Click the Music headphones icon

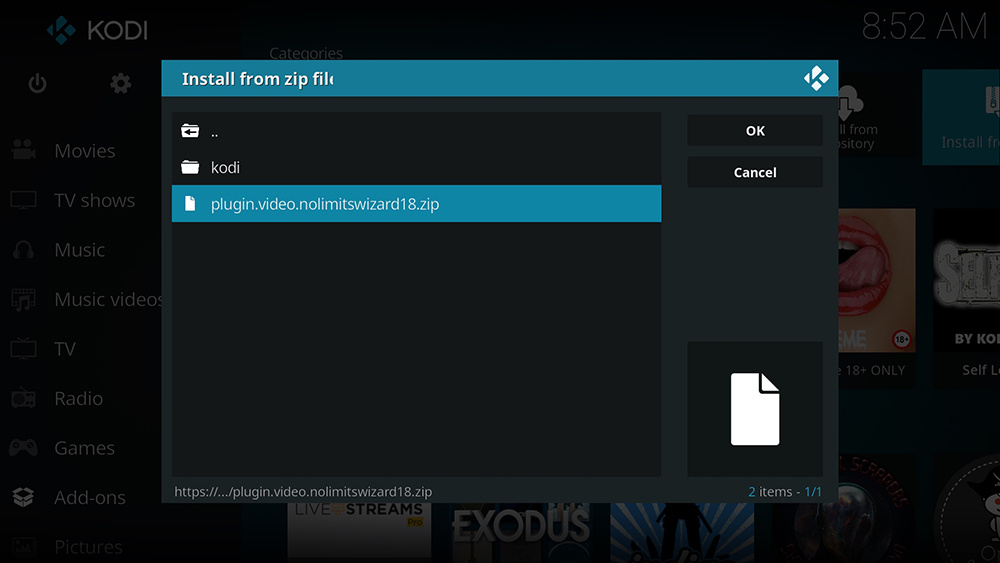pos(24,250)
